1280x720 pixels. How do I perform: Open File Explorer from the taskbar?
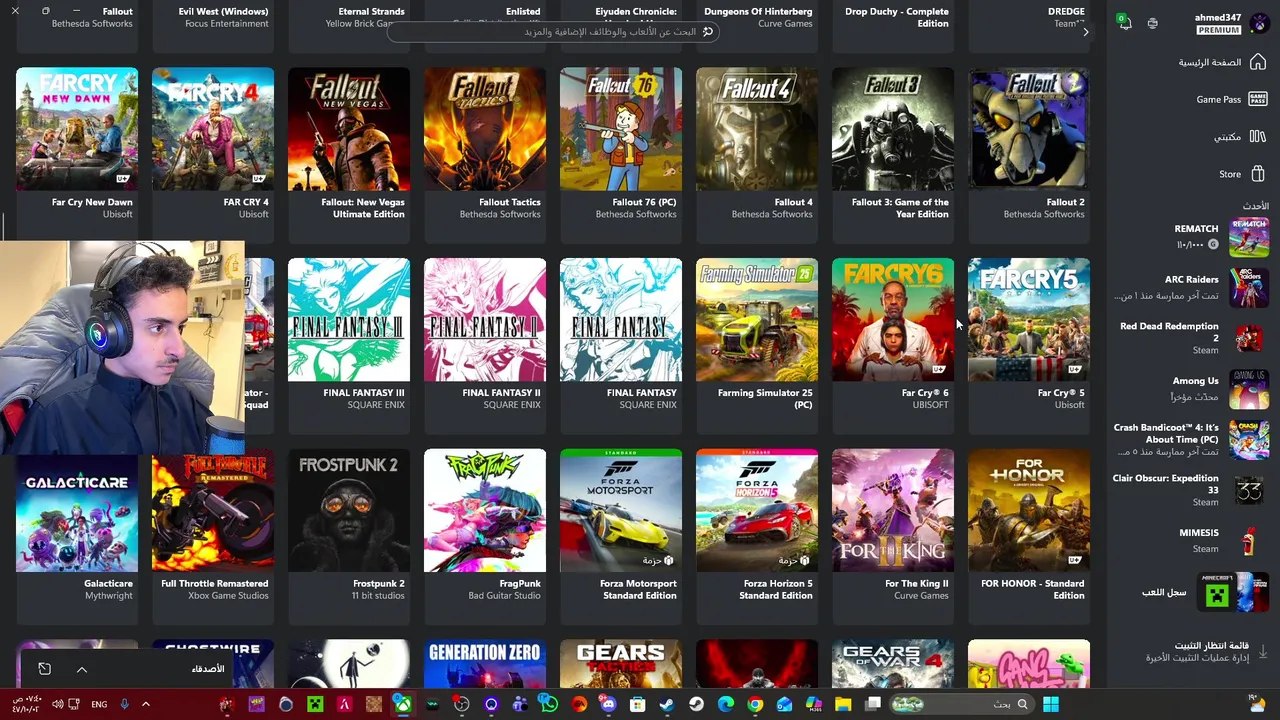coord(843,704)
